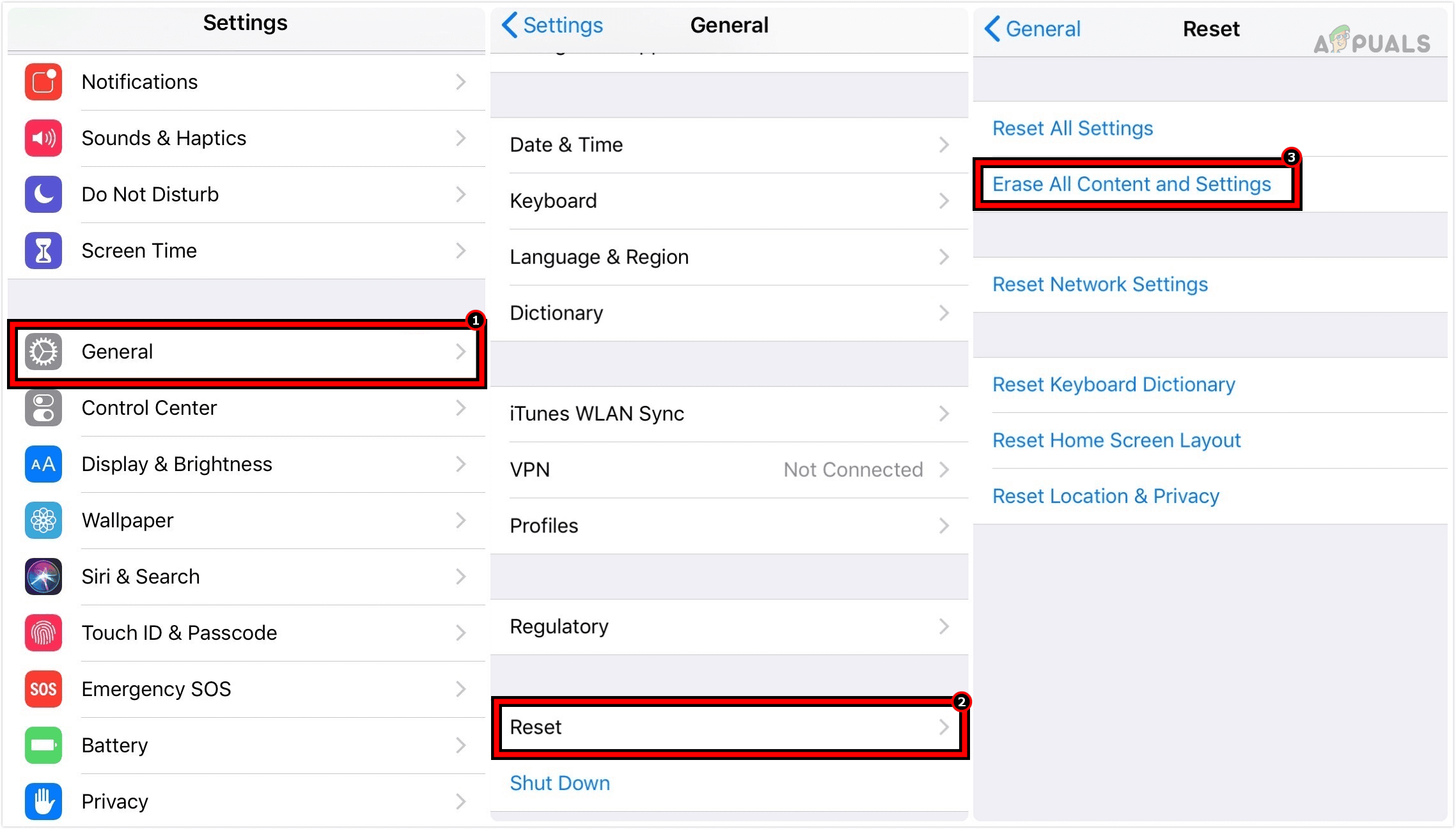Screen dimensions: 1456x829
Task: Select the Touch ID fingerprint icon
Action: (42, 633)
